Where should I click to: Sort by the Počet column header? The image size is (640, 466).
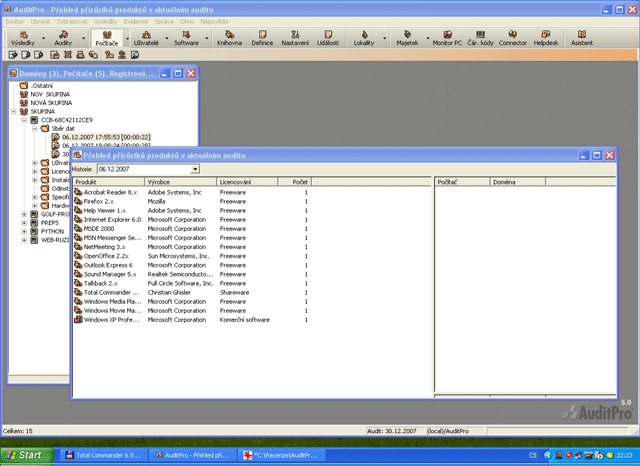coord(295,182)
